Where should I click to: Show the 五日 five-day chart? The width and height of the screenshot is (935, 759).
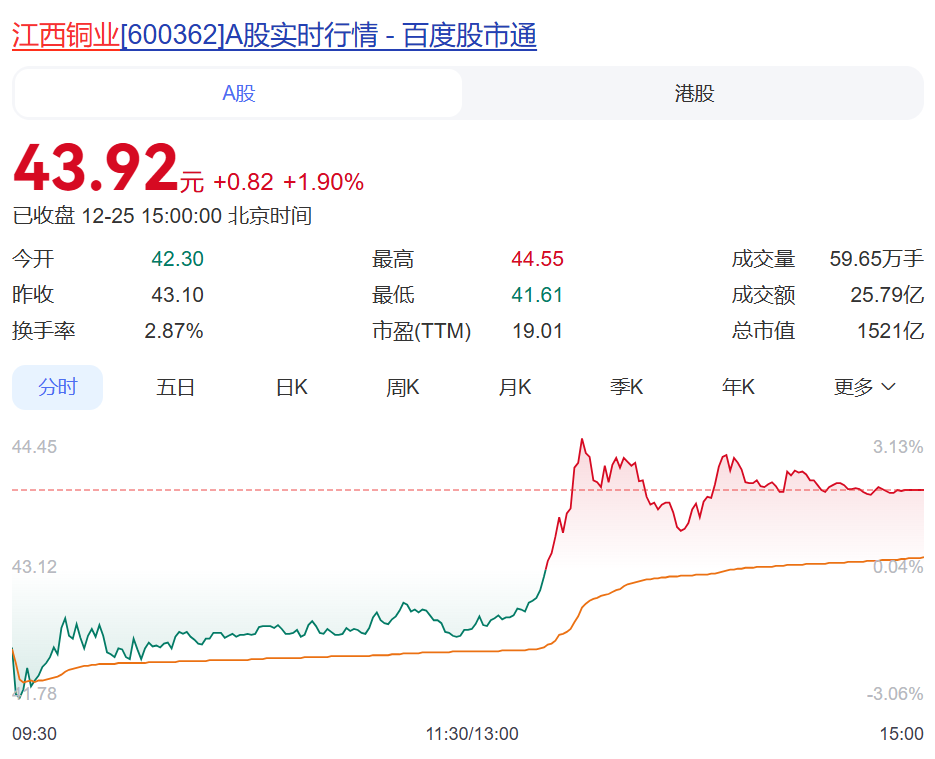(x=175, y=387)
